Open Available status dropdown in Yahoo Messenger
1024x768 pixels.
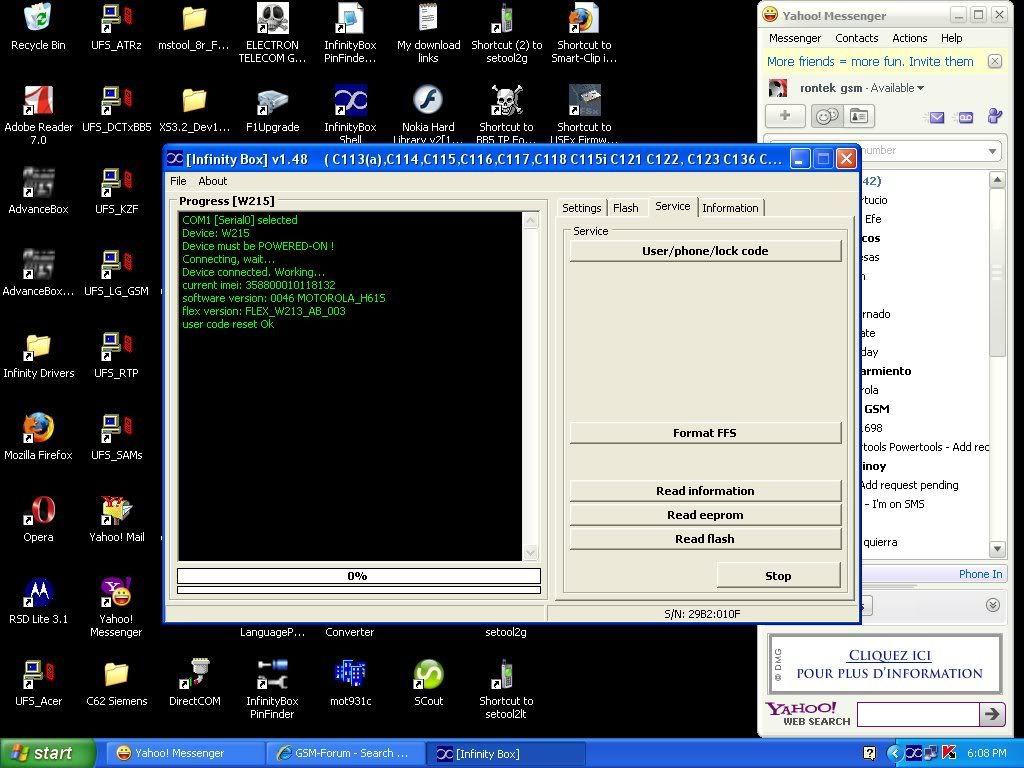897,88
